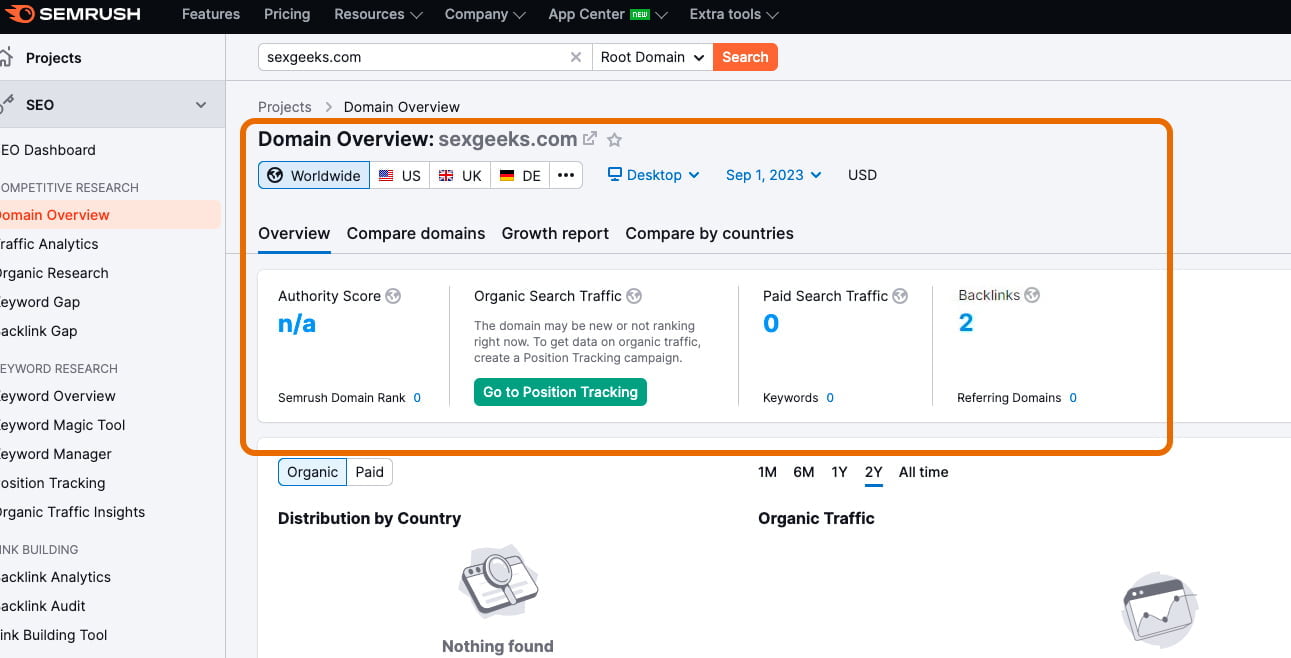1291x658 pixels.
Task: Open Resources menu dropdown
Action: pos(378,14)
